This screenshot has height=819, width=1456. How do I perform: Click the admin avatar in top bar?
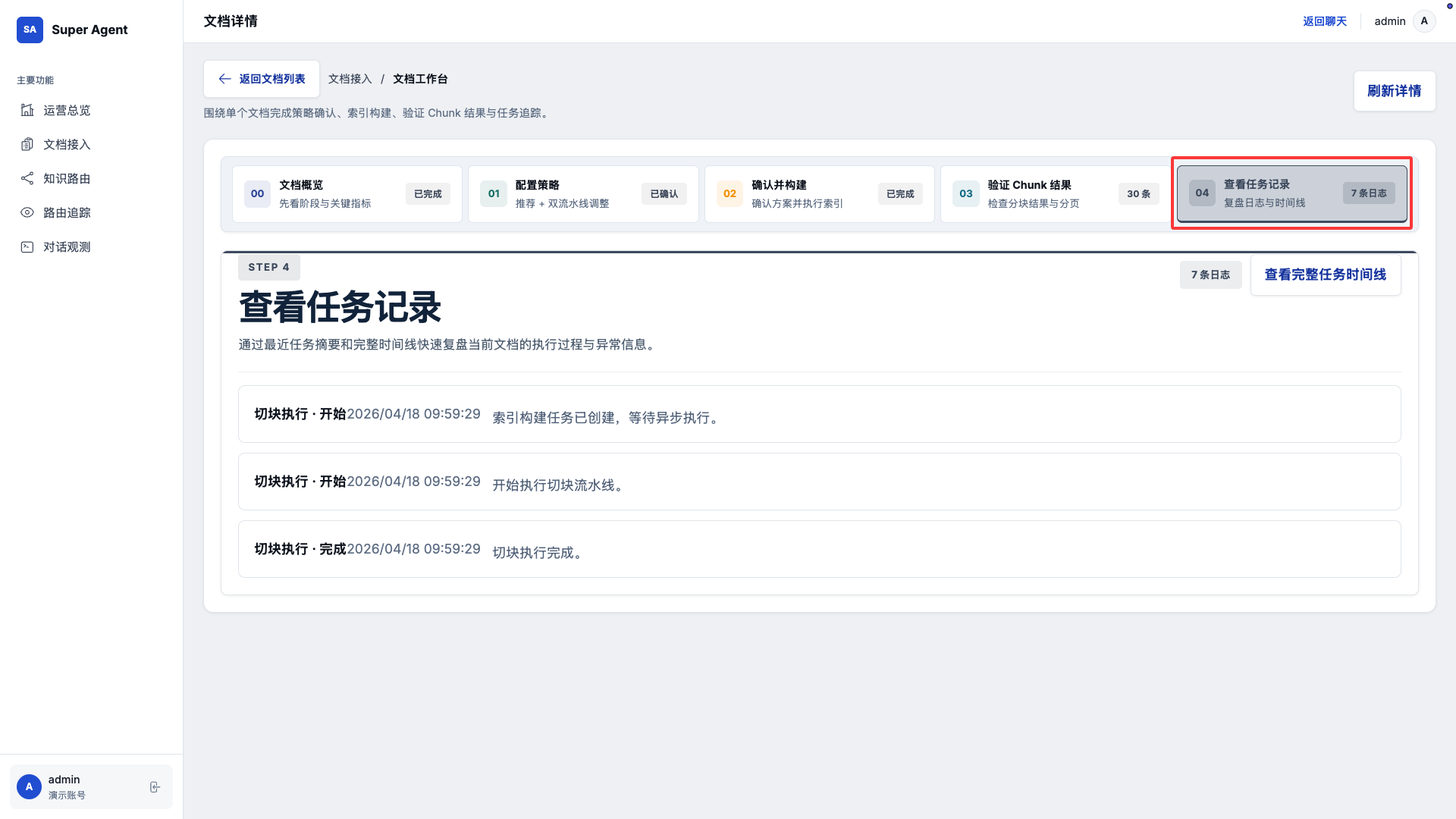[1424, 21]
